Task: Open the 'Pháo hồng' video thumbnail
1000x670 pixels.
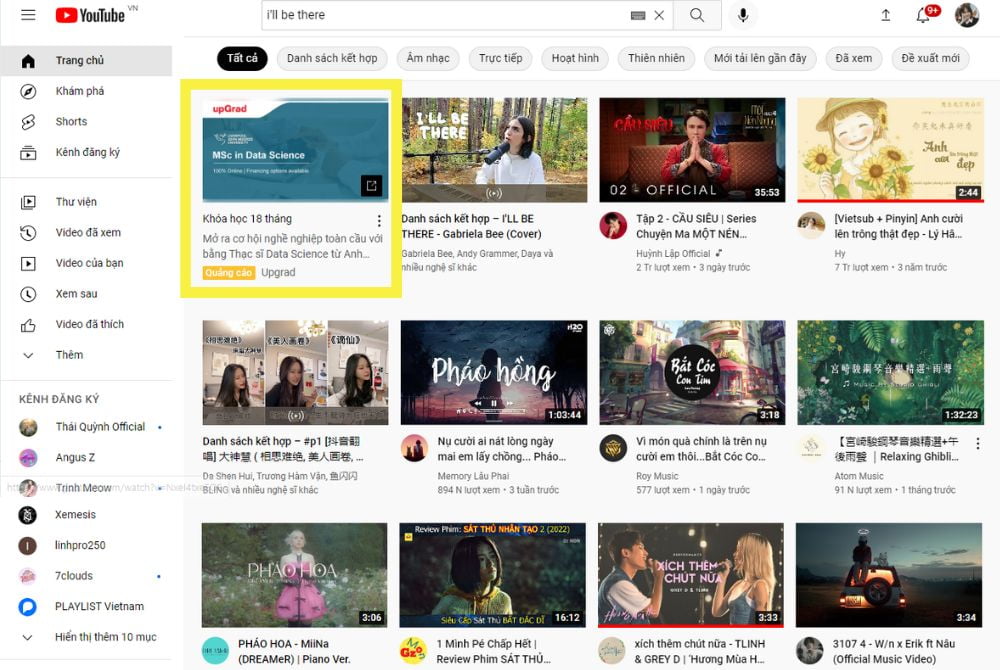Action: 493,374
